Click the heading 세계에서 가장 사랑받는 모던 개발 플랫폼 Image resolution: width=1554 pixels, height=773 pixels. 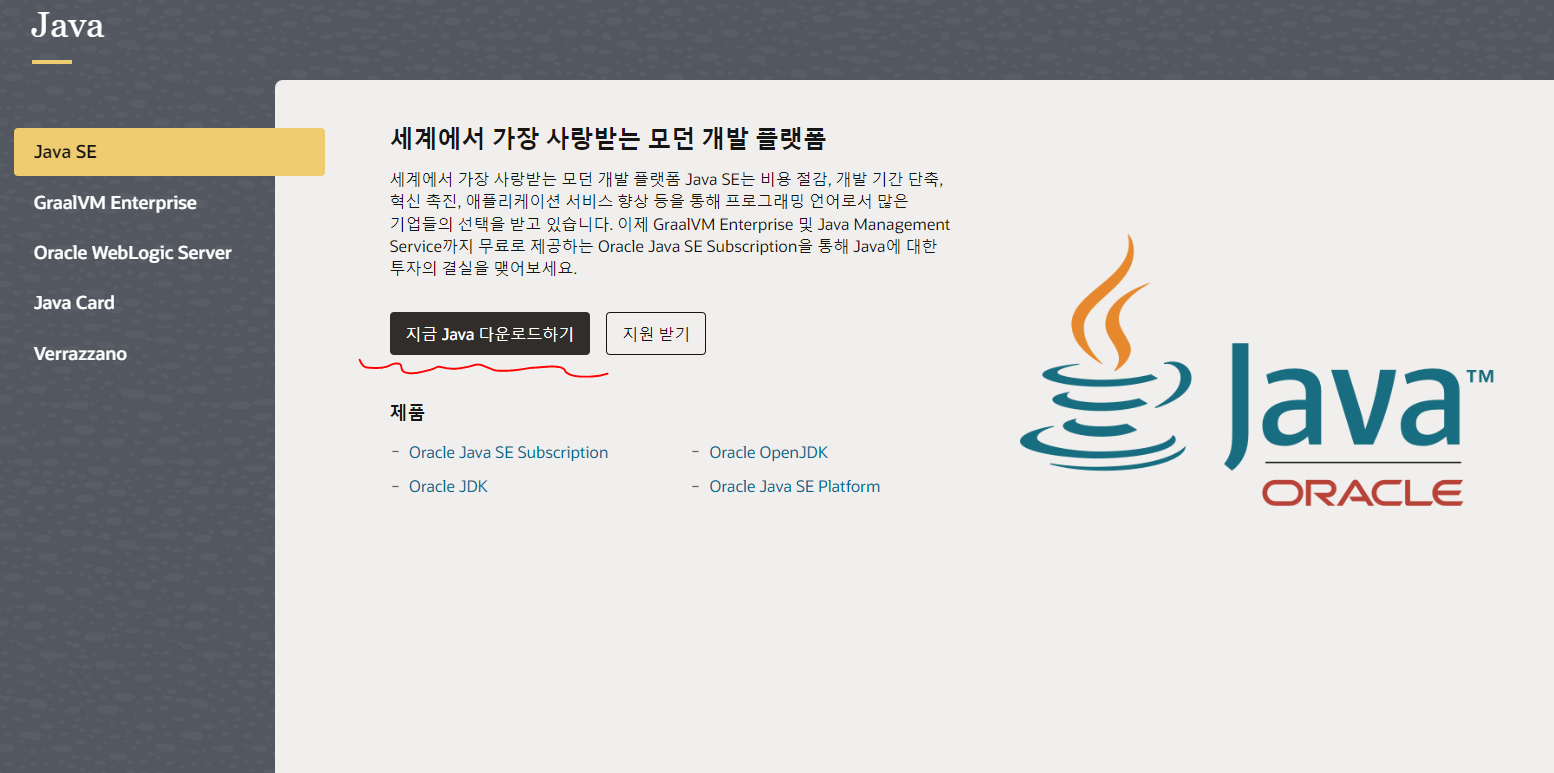point(607,138)
